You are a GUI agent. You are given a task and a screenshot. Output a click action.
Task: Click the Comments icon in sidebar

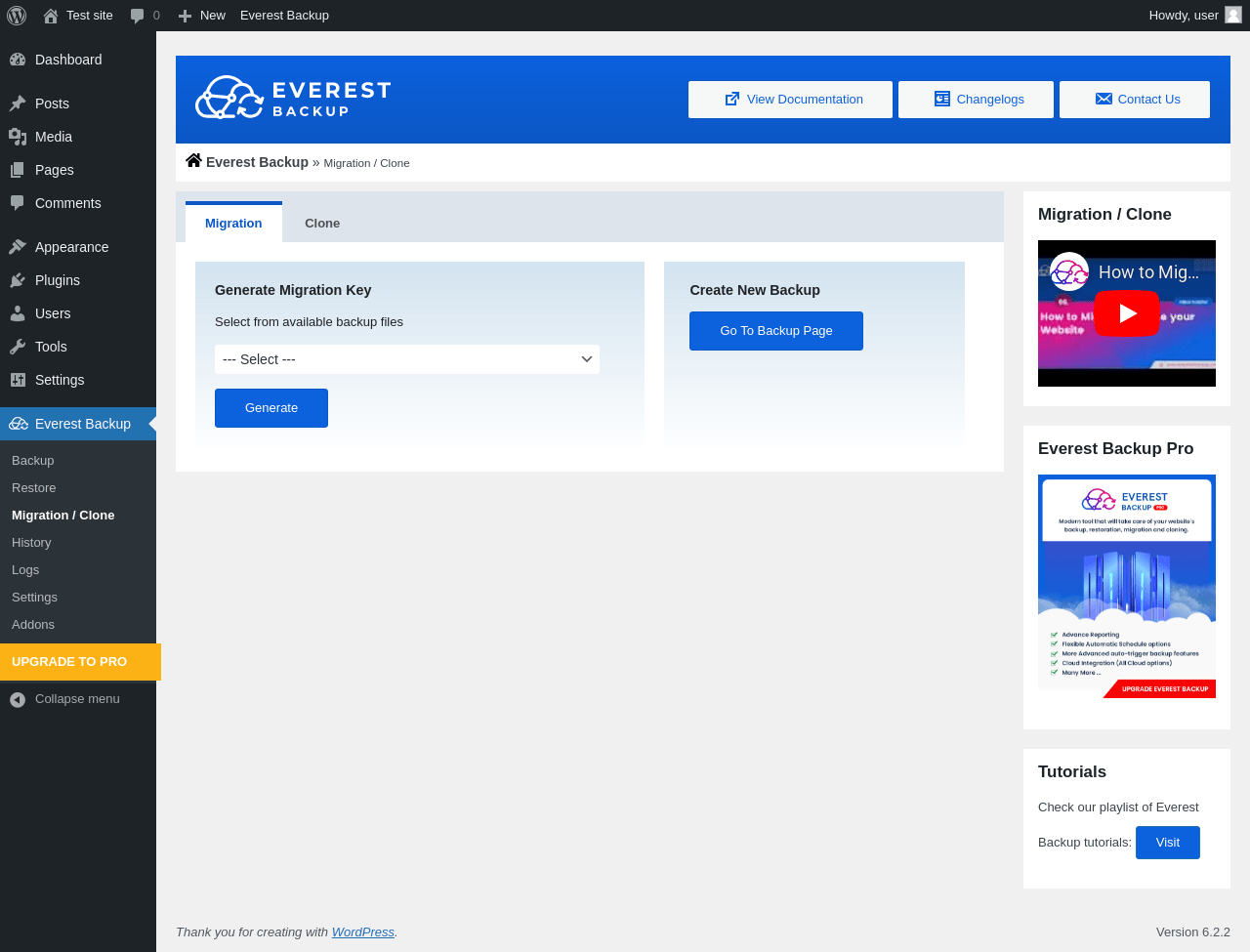click(18, 203)
